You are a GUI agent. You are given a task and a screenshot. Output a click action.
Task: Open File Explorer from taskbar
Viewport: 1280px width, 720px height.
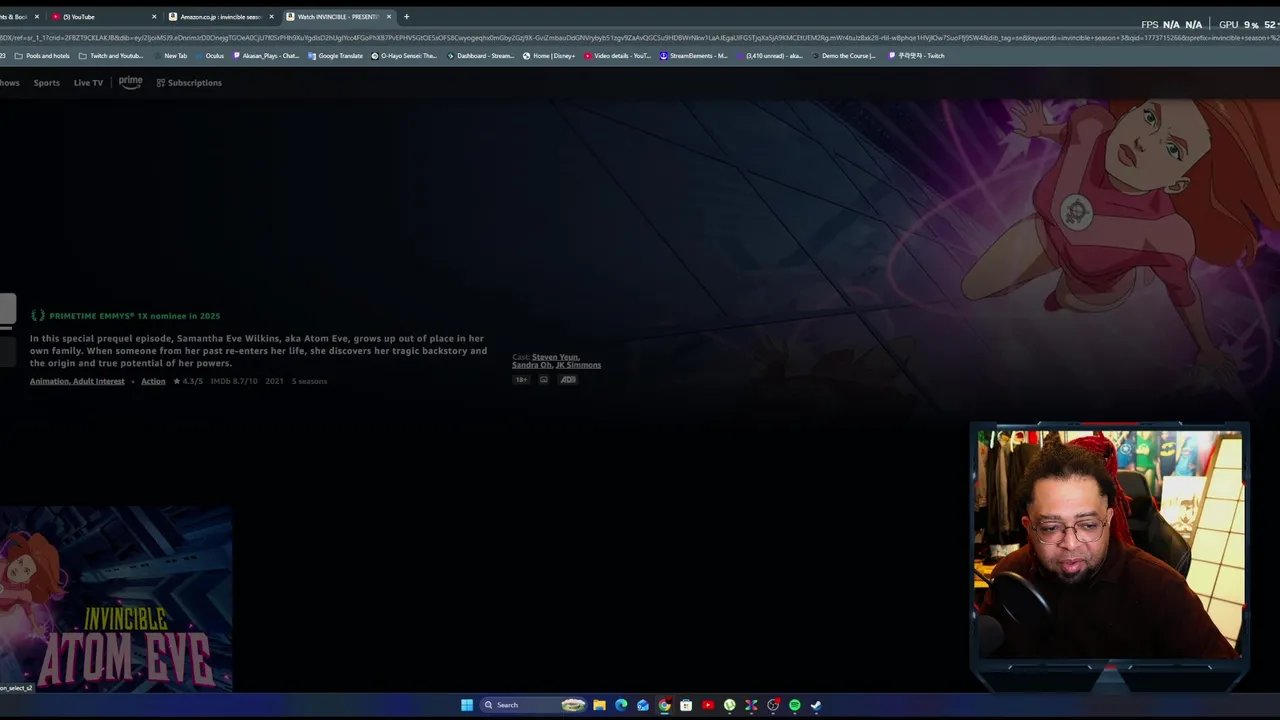point(599,705)
